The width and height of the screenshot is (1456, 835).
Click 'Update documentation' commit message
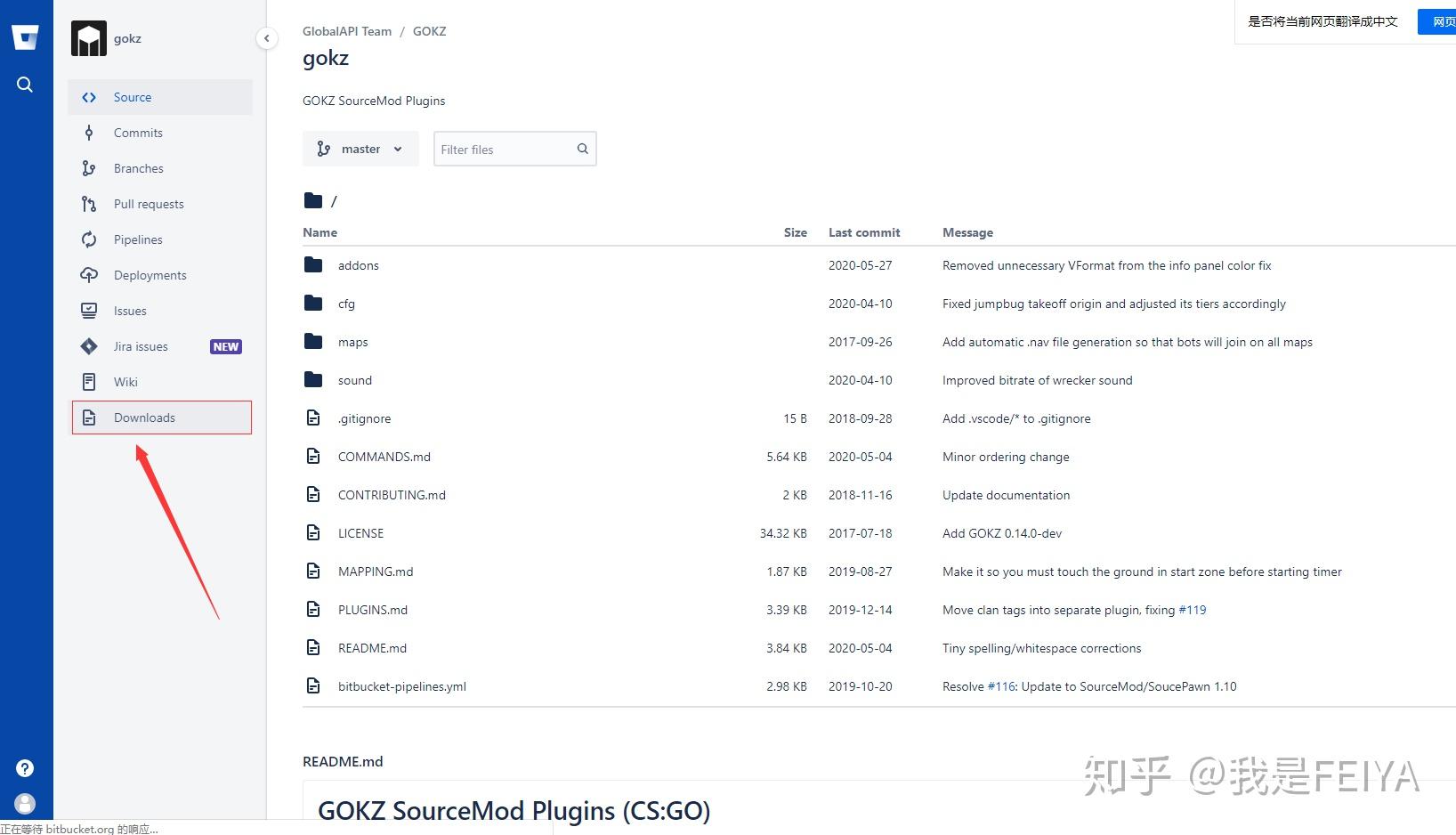[1006, 495]
